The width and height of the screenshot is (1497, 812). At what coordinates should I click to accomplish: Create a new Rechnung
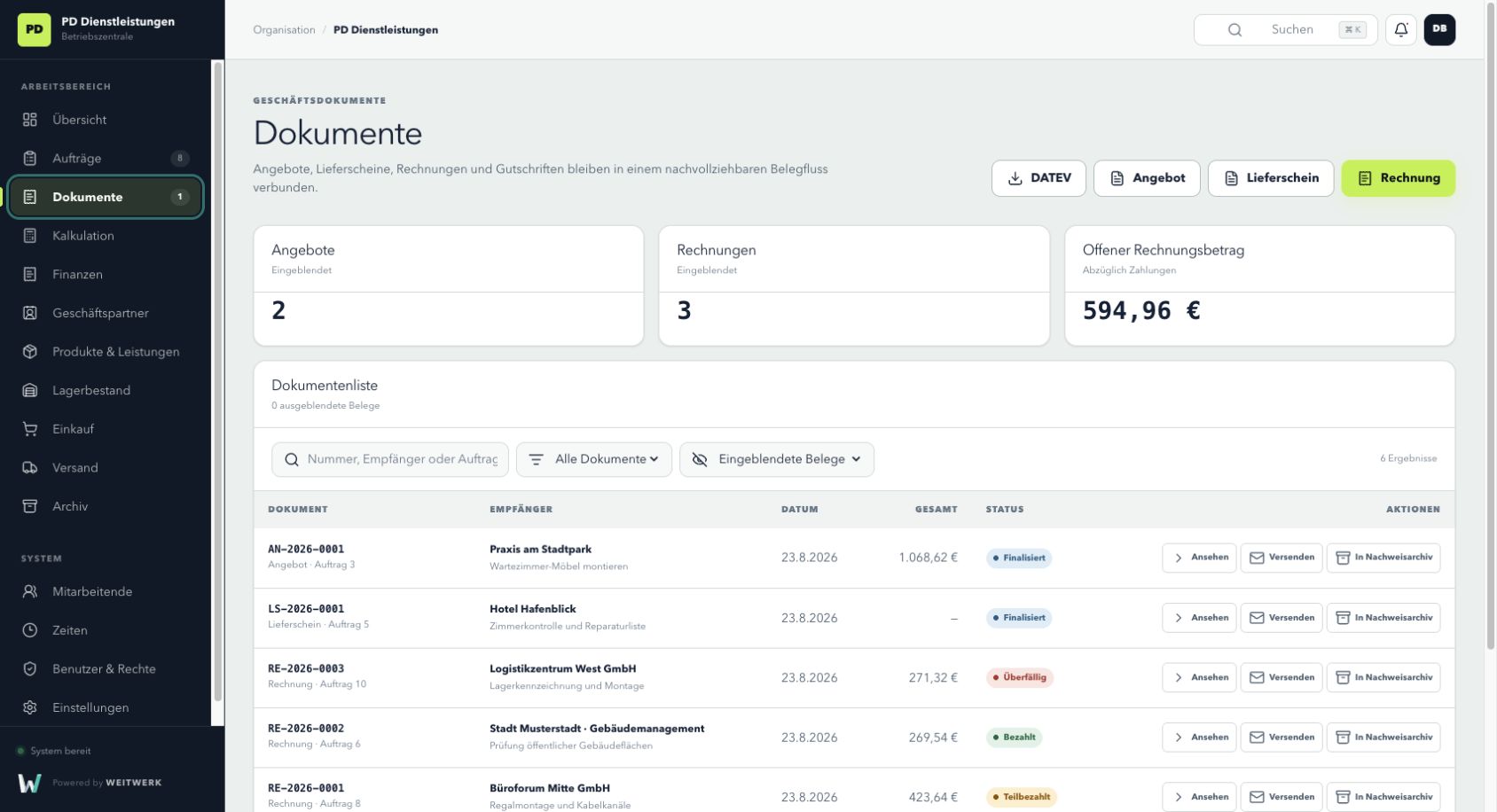click(x=1398, y=178)
